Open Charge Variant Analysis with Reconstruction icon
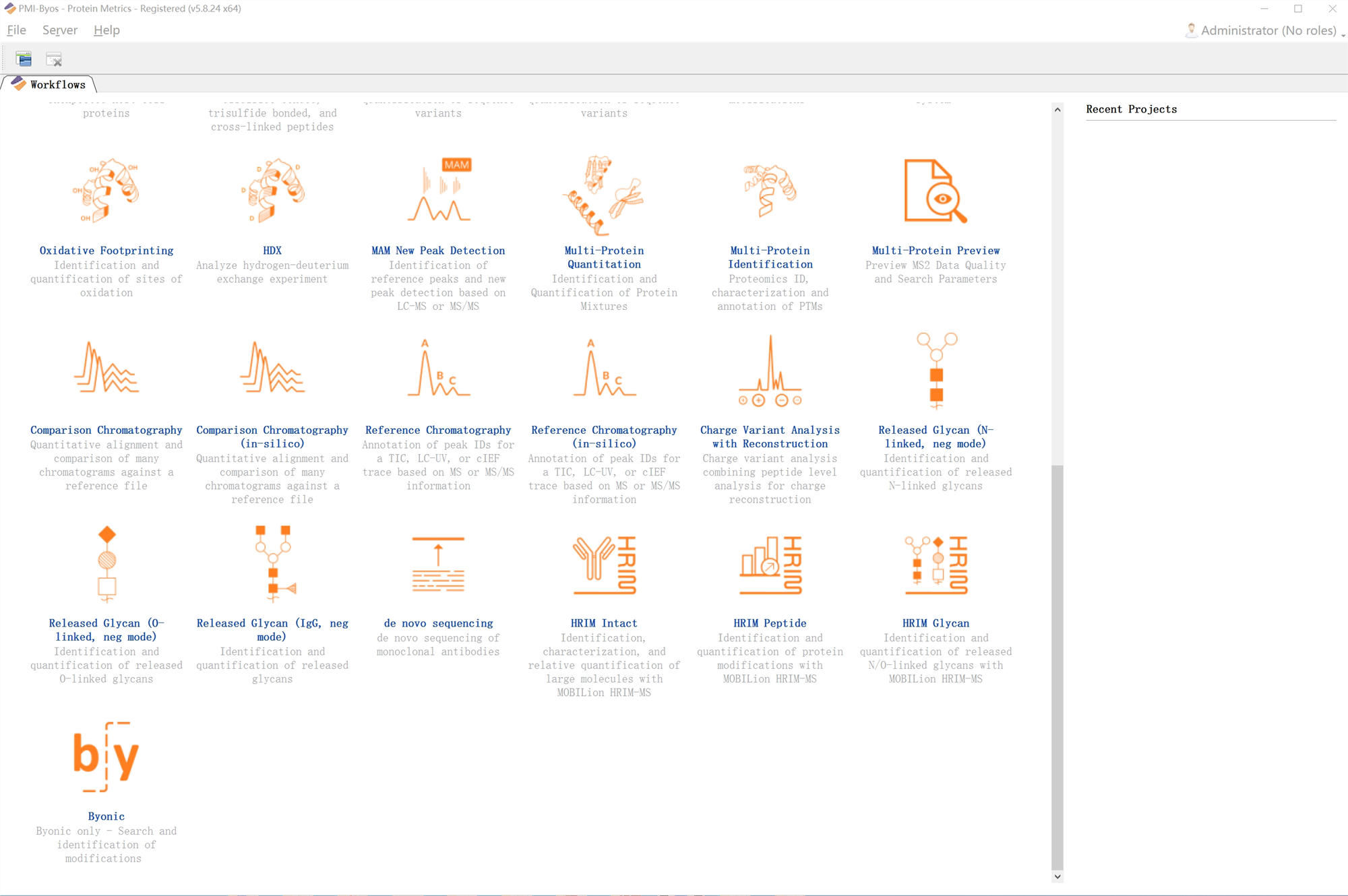Screen dimensions: 1348x896 (x=770, y=371)
